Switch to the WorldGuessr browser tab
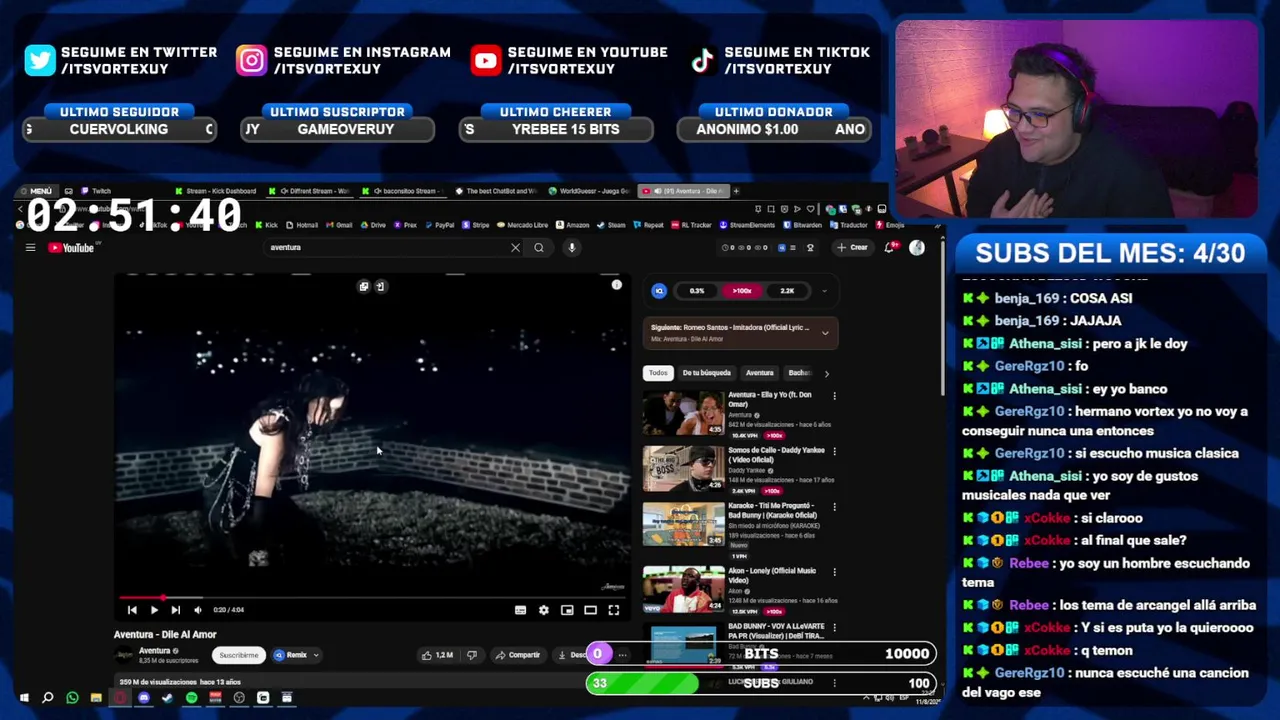The height and width of the screenshot is (720, 1280). (x=590, y=191)
